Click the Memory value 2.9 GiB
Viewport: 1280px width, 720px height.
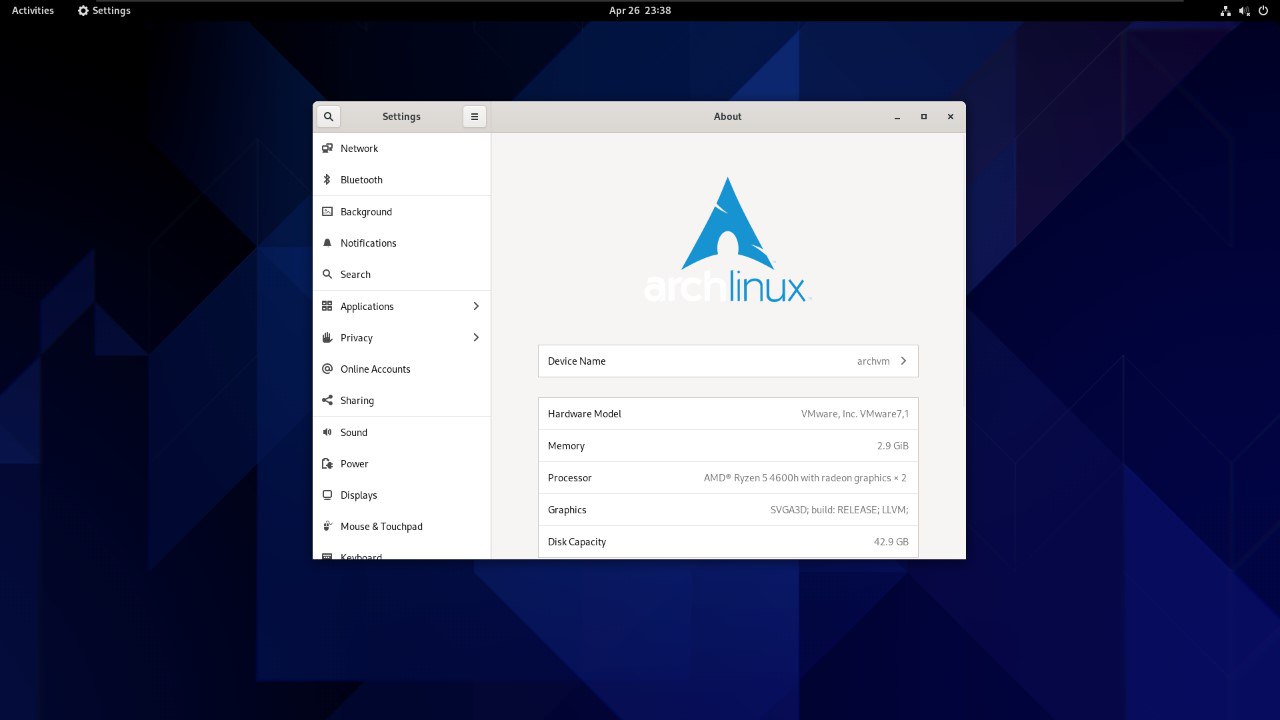[893, 446]
